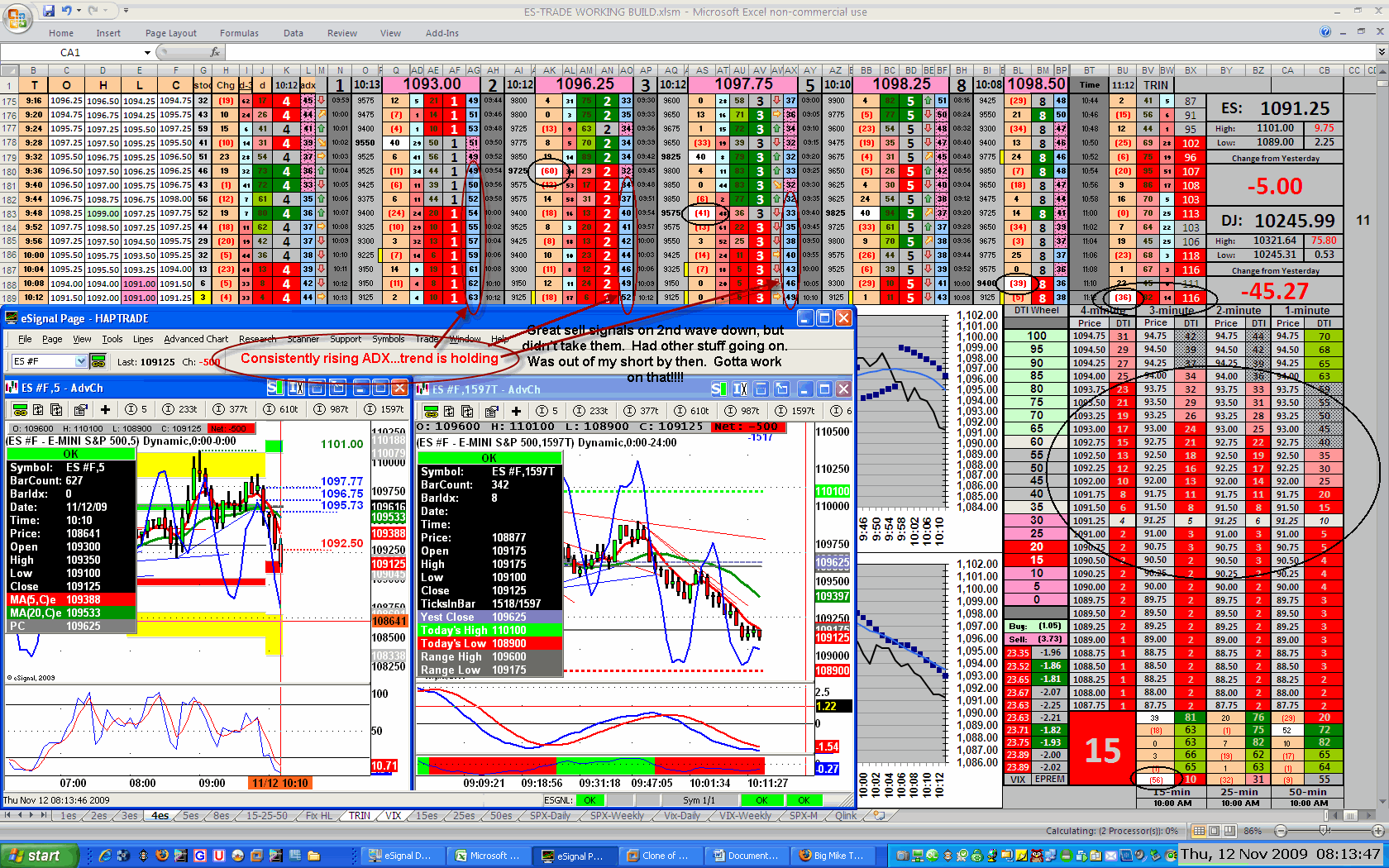Select the crosshair plus icon in ES #F,1597T chart

click(x=516, y=411)
